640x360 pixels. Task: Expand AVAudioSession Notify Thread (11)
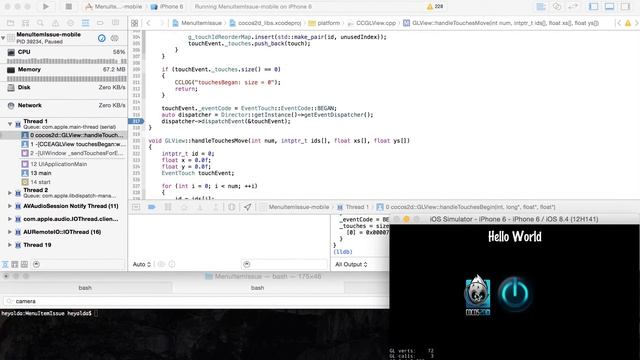tap(10, 206)
